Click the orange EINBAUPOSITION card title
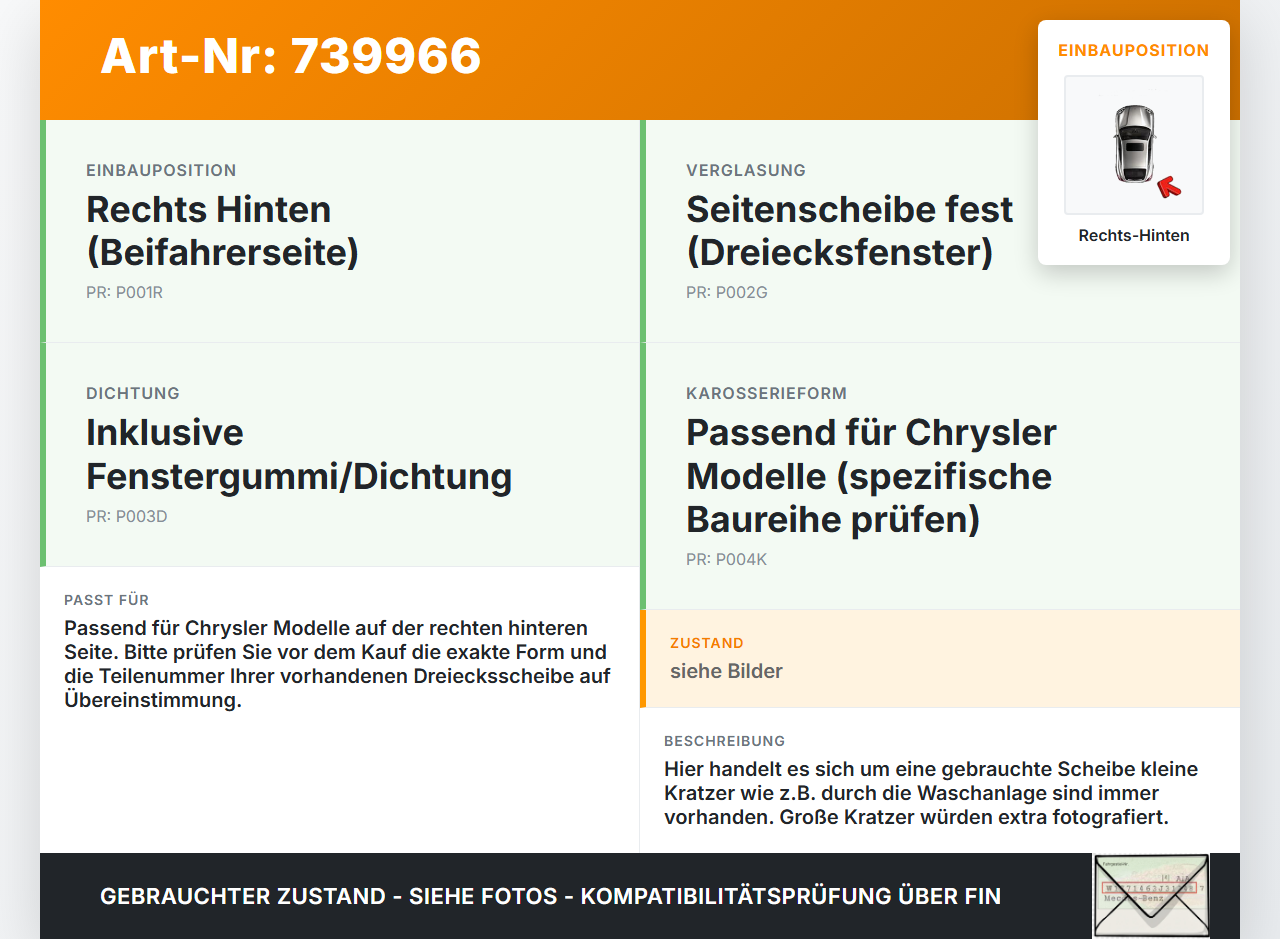The image size is (1280, 939). 1134,50
